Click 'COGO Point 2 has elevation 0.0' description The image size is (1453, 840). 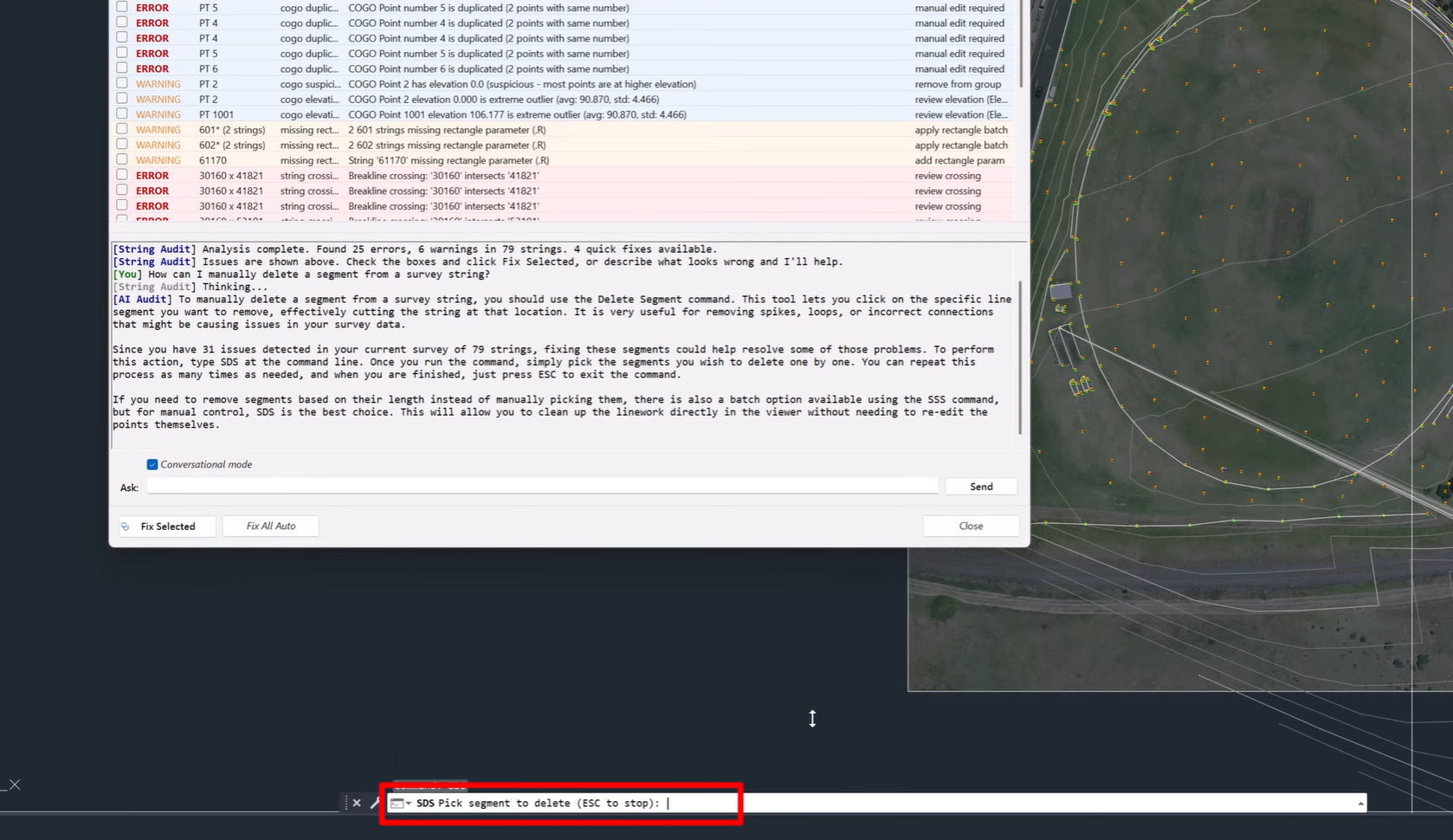pos(522,84)
